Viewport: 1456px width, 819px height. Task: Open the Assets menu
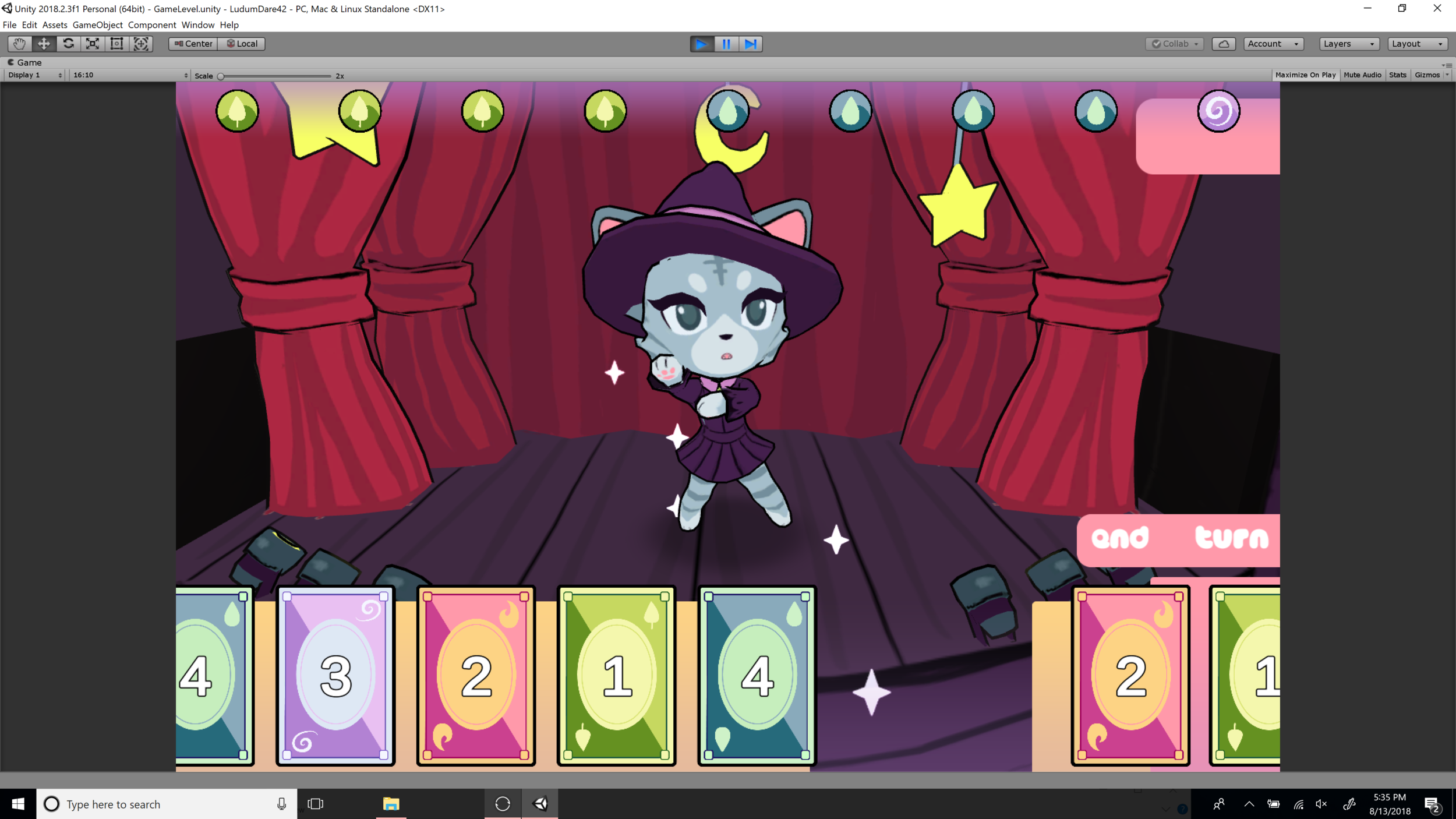point(55,25)
